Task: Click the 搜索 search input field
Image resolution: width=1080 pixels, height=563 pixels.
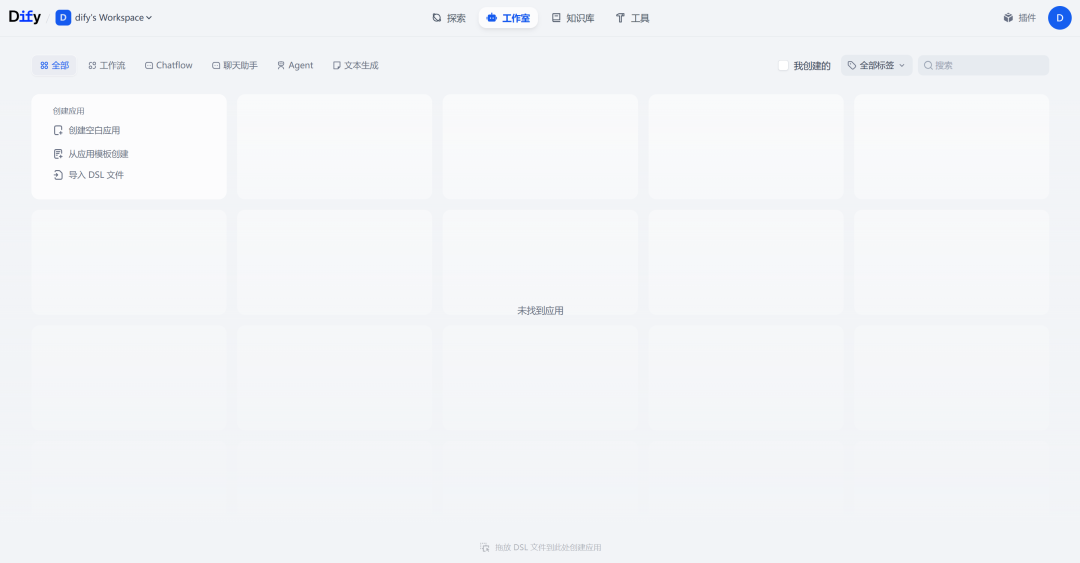Action: [x=983, y=65]
